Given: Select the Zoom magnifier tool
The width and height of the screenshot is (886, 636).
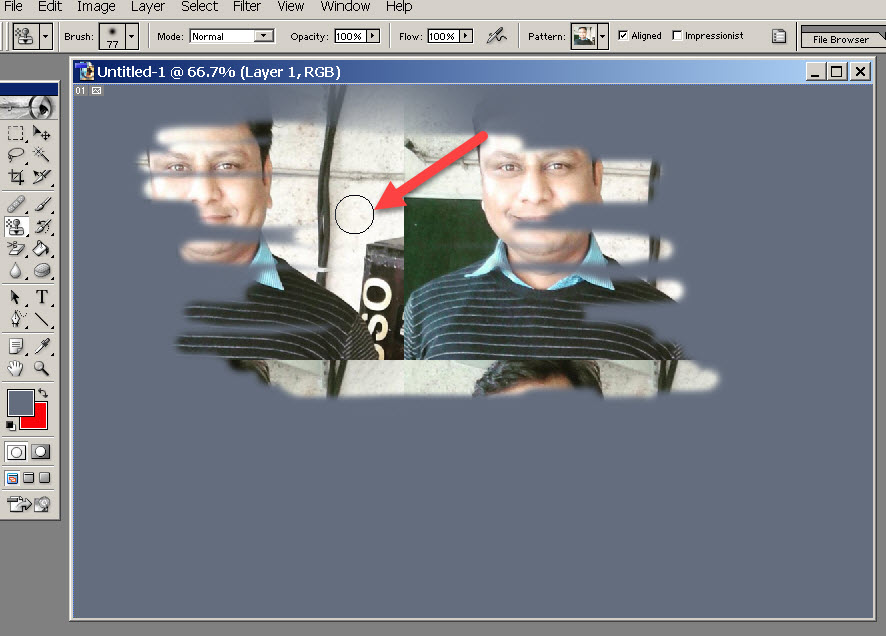Looking at the screenshot, I should (42, 368).
